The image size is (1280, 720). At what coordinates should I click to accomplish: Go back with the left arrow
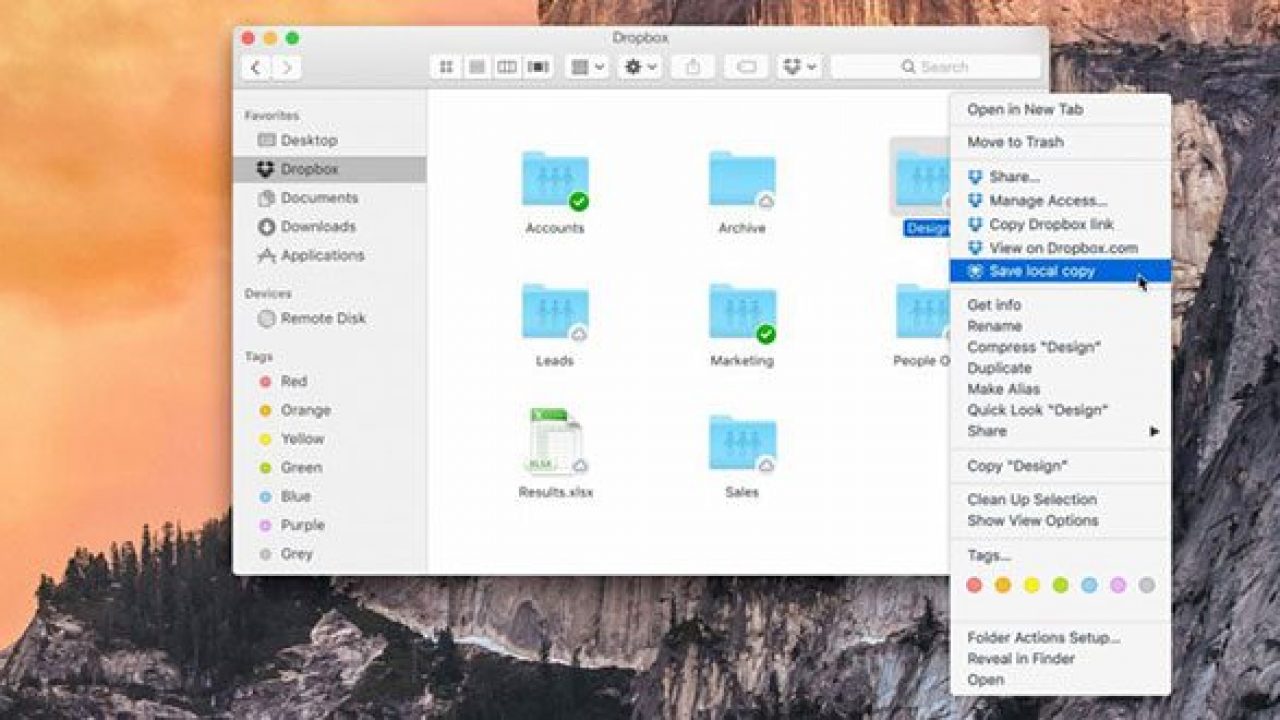(x=256, y=67)
